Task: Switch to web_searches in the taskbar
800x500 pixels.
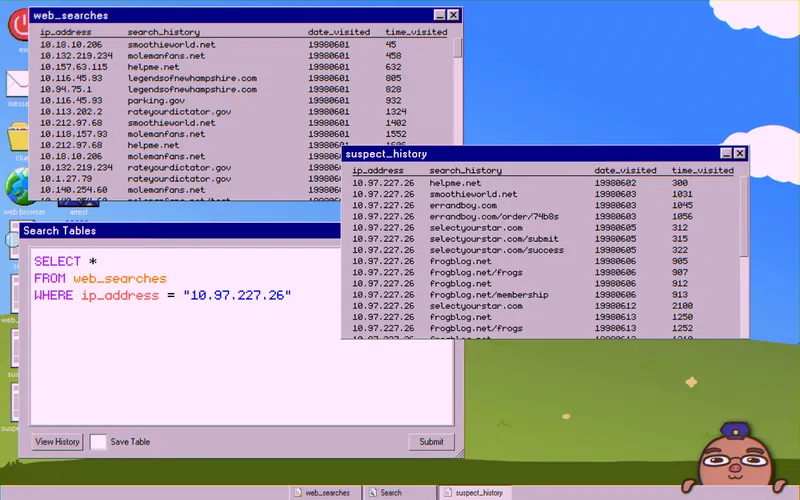Action: 325,493
